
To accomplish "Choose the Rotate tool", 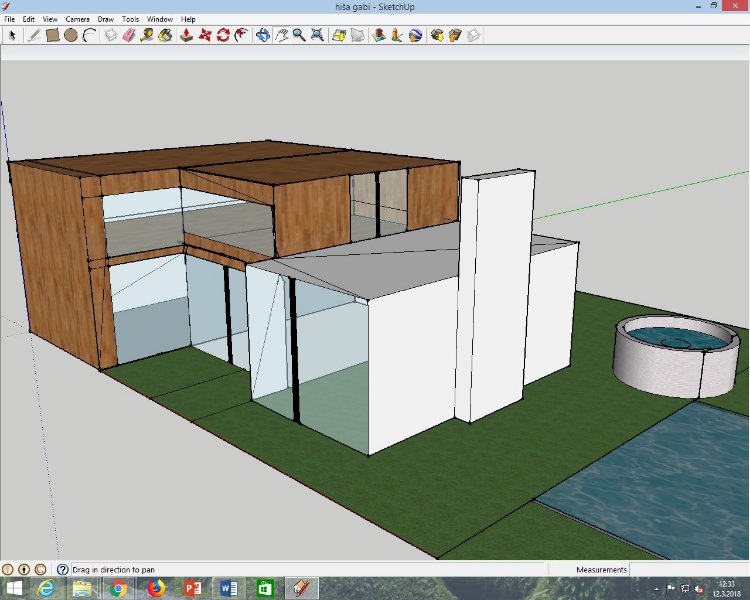I will pos(223,35).
